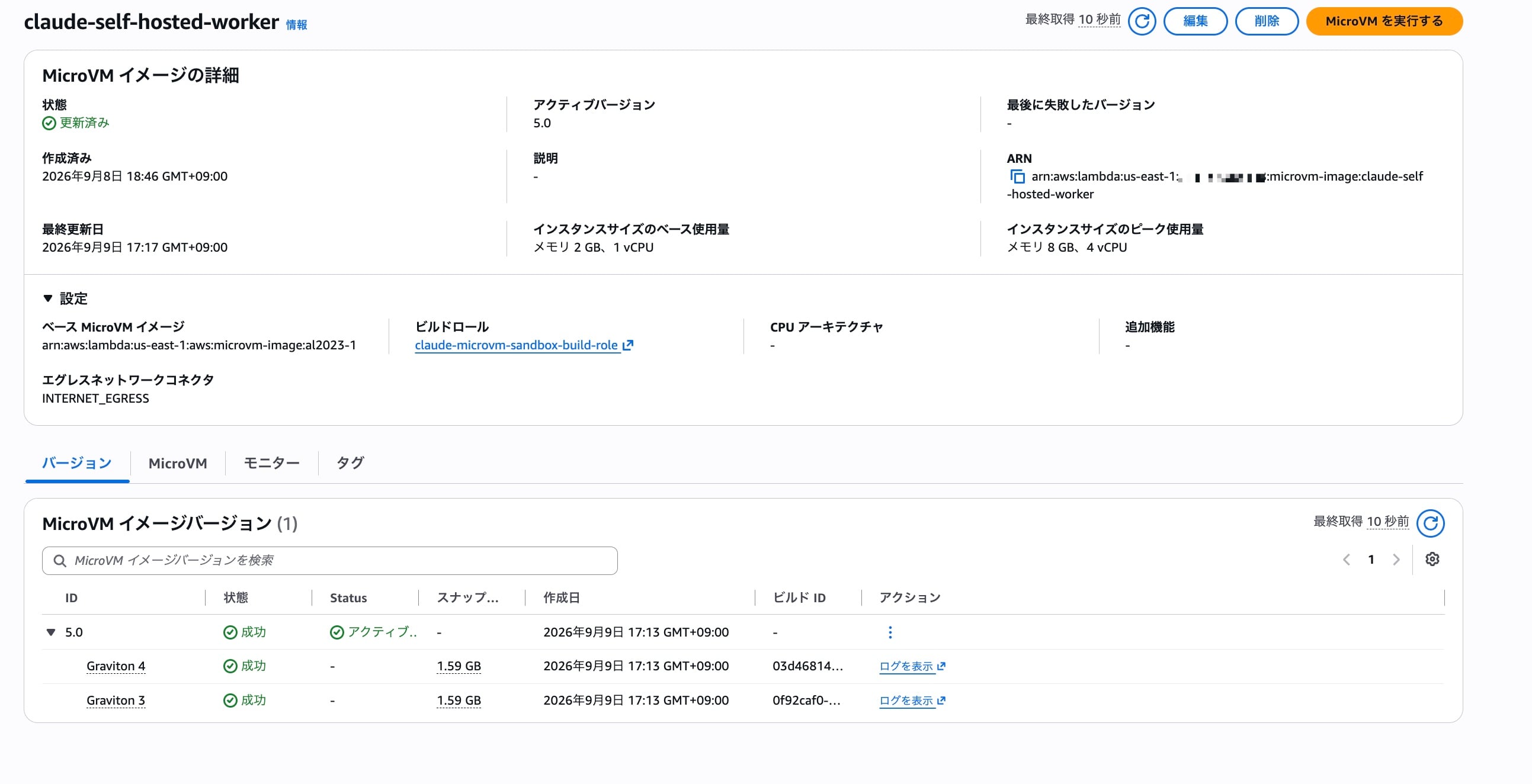Open ログを表示 for Graviton 3
1532x784 pixels.
[x=912, y=701]
